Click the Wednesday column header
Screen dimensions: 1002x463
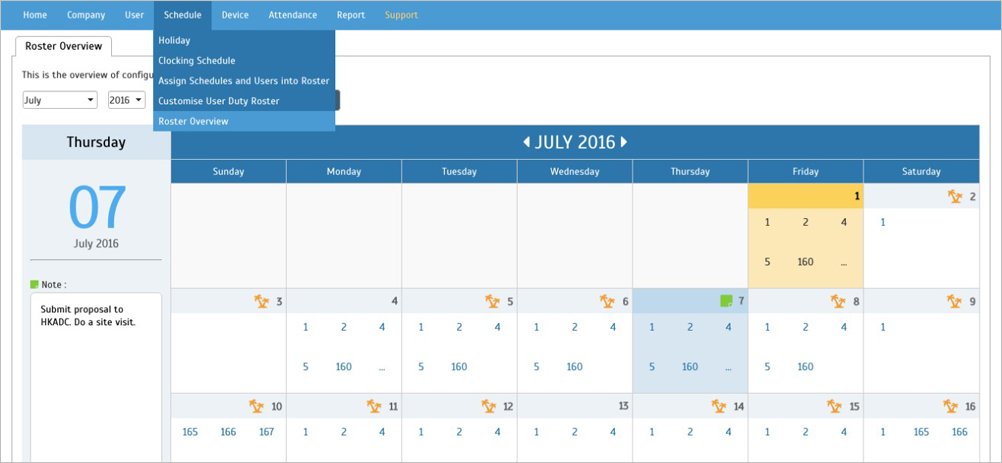click(x=574, y=171)
